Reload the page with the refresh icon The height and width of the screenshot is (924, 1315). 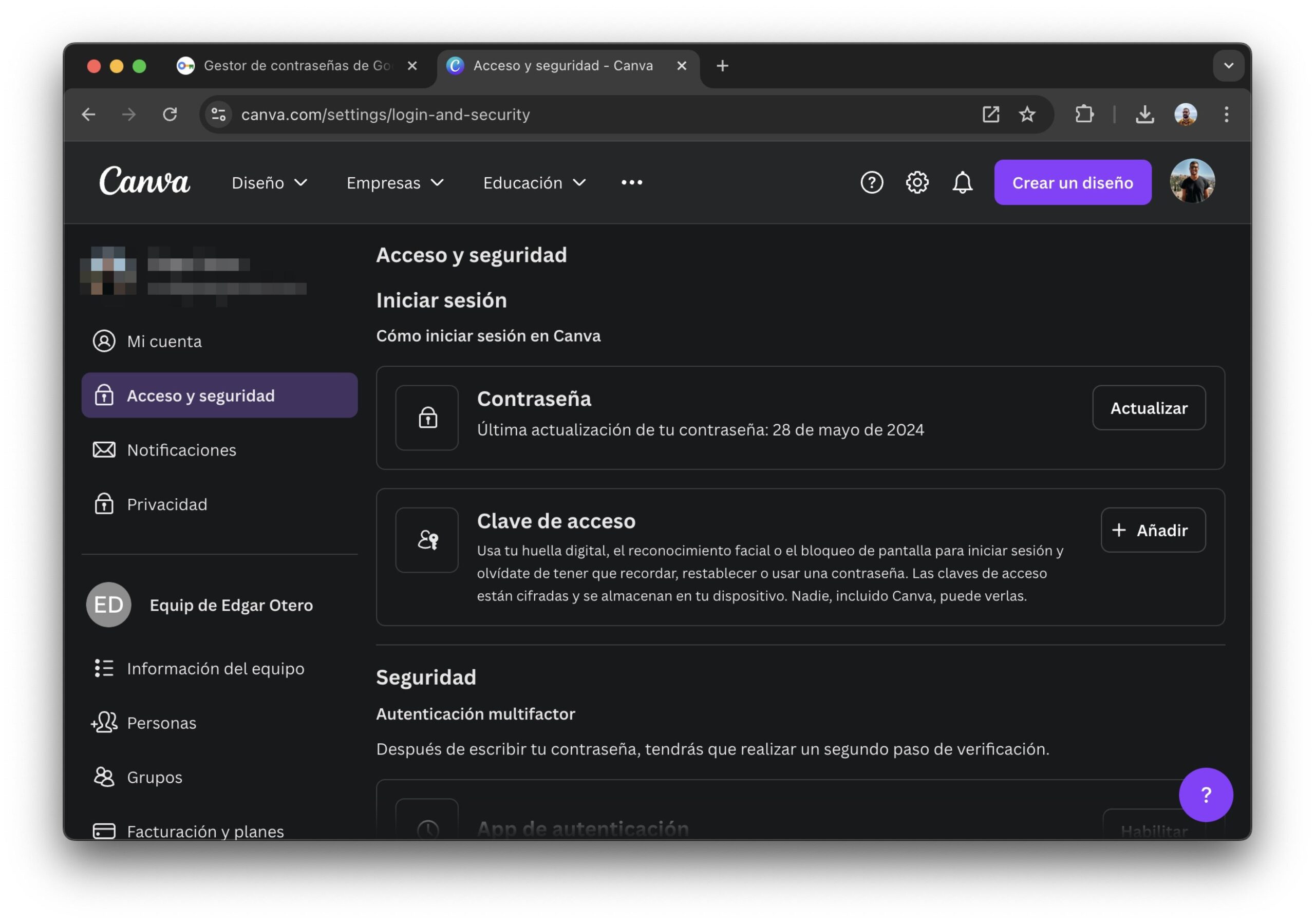click(170, 115)
